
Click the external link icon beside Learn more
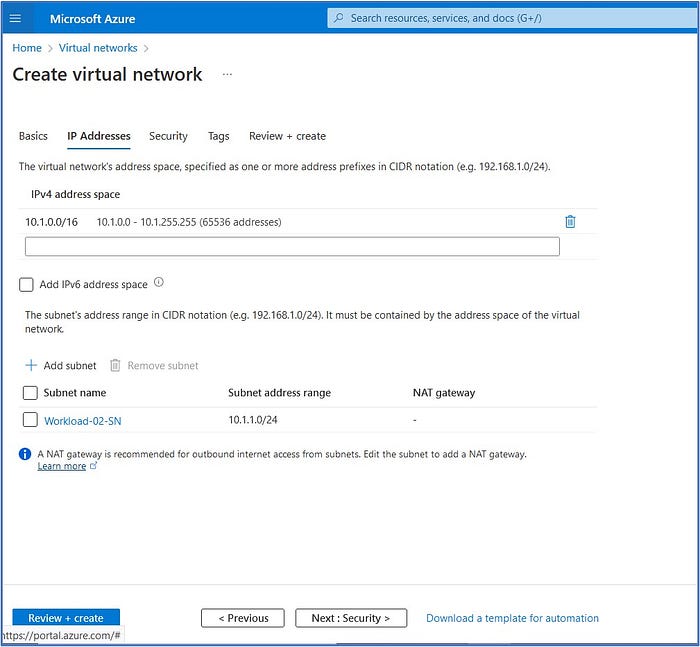pos(93,466)
